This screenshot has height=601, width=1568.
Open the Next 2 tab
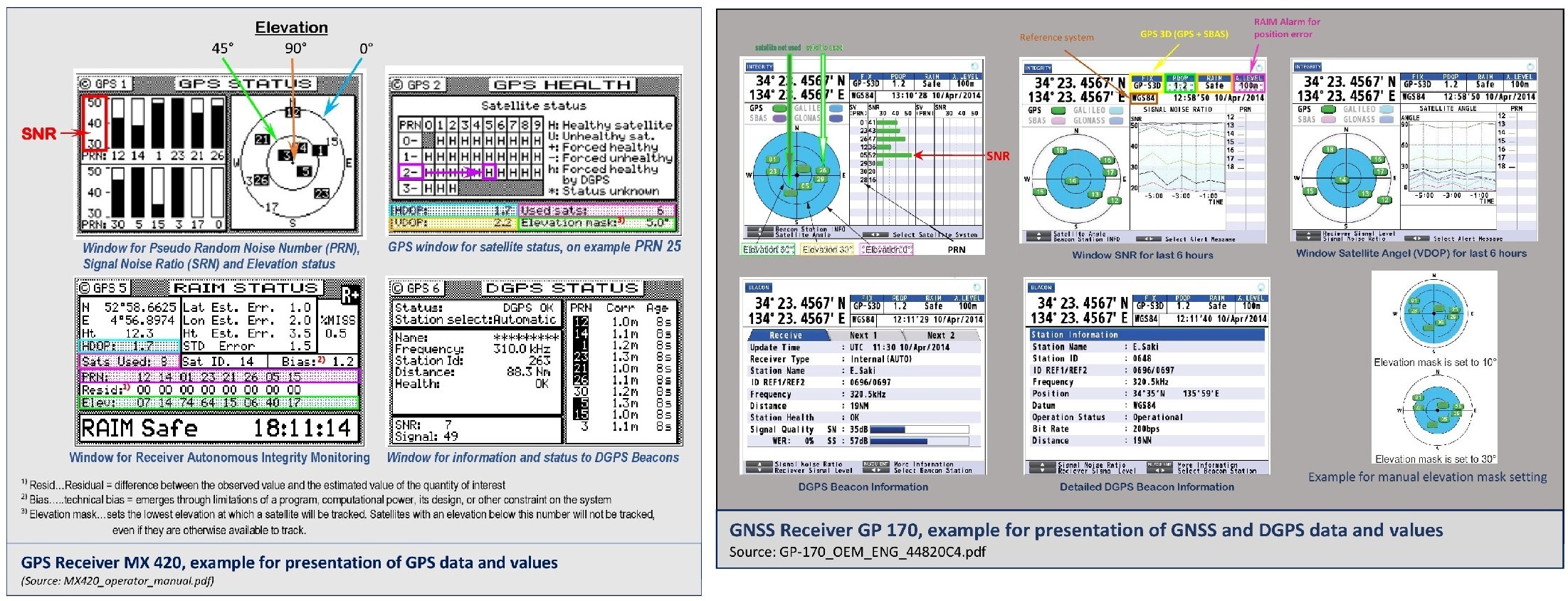940,335
